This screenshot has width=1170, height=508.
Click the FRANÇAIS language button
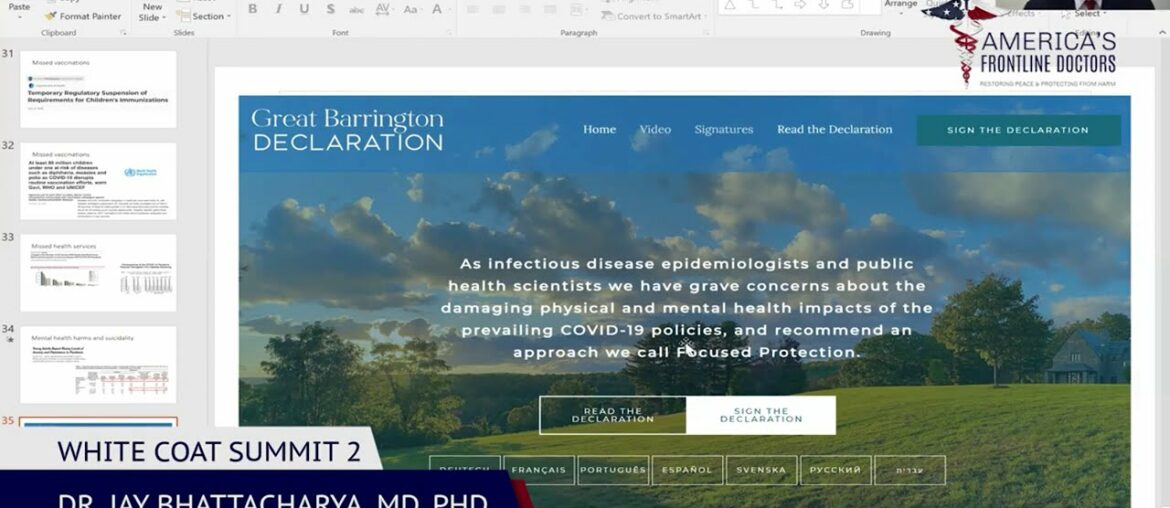539,471
